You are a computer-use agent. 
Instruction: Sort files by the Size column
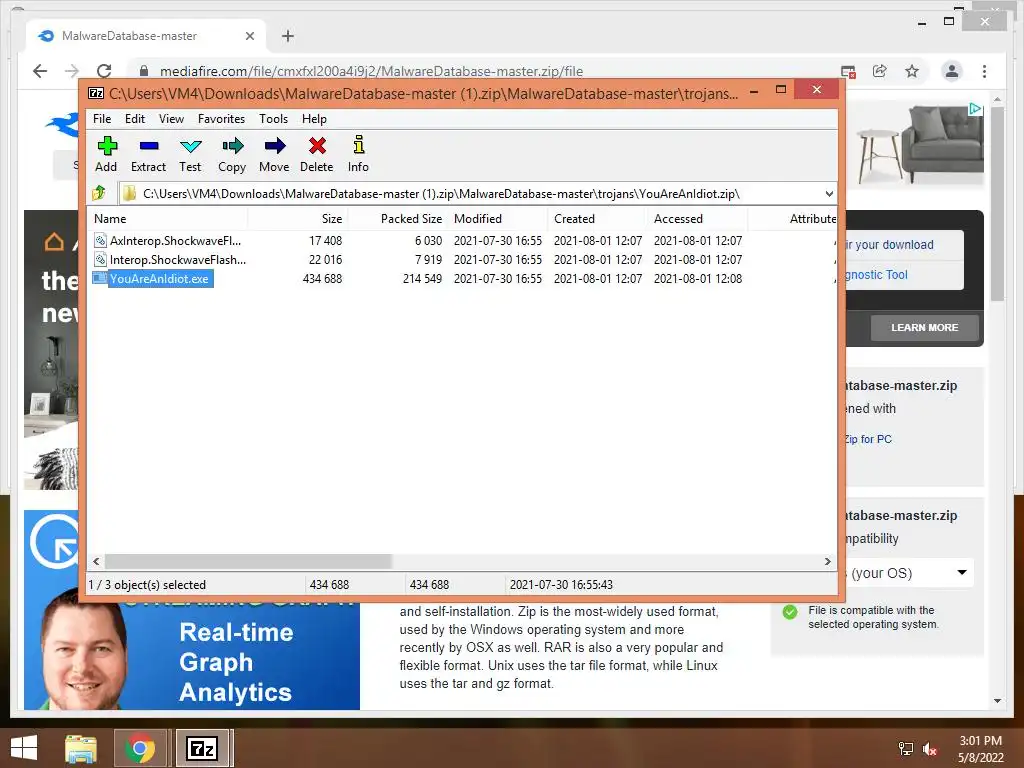[x=298, y=219]
